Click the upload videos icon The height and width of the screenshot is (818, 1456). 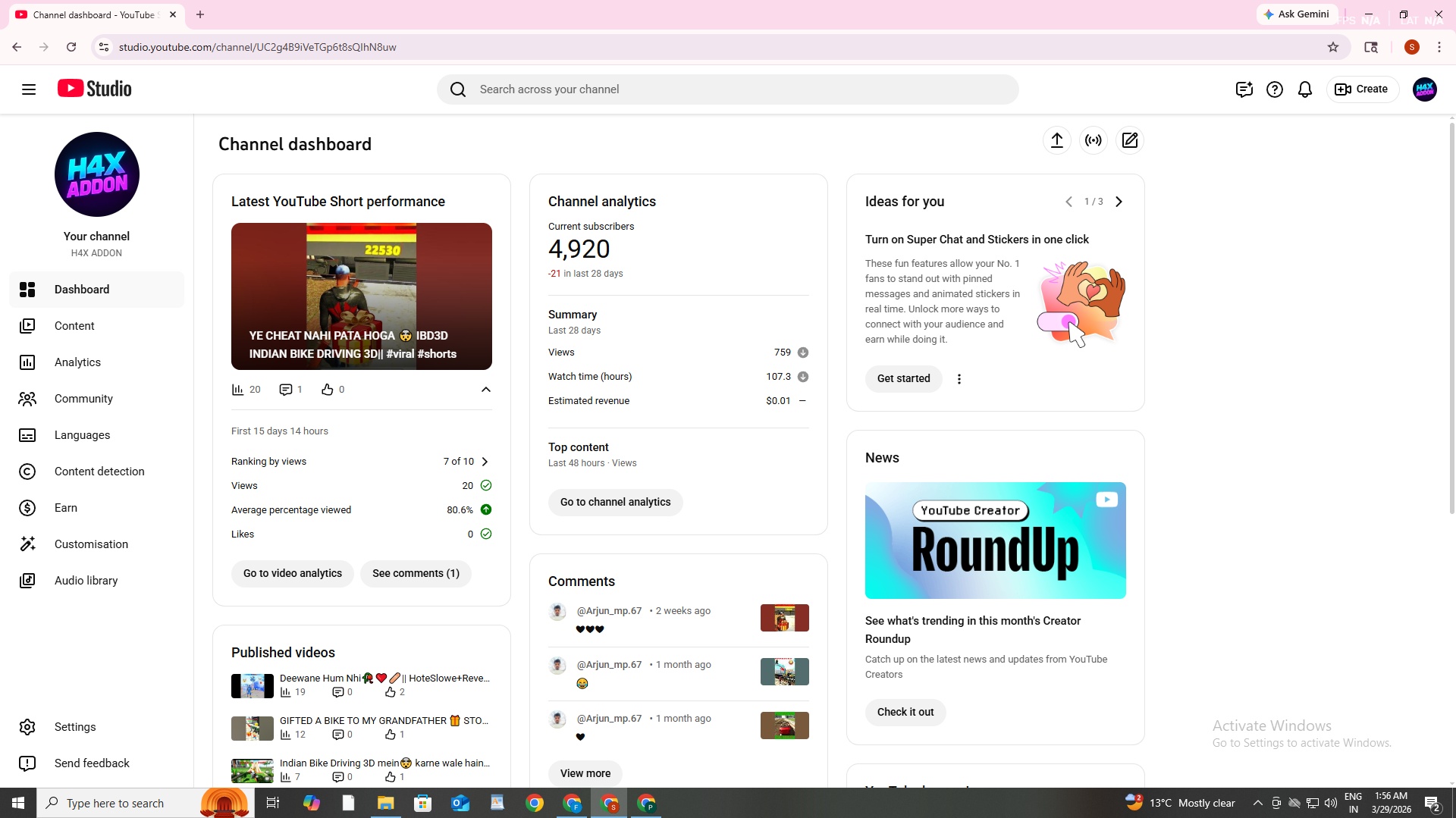(x=1057, y=140)
